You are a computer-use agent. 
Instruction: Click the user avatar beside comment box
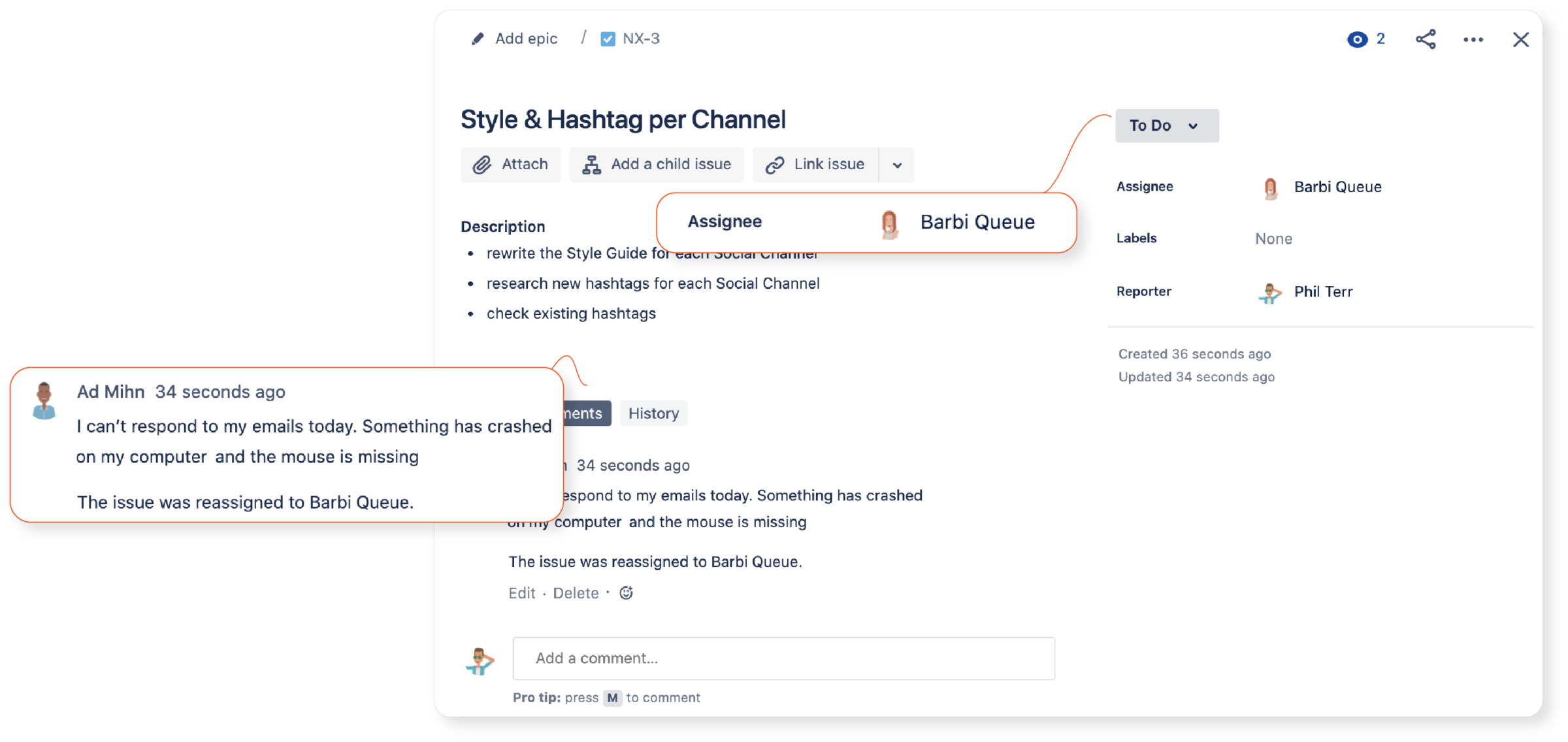[x=480, y=660]
